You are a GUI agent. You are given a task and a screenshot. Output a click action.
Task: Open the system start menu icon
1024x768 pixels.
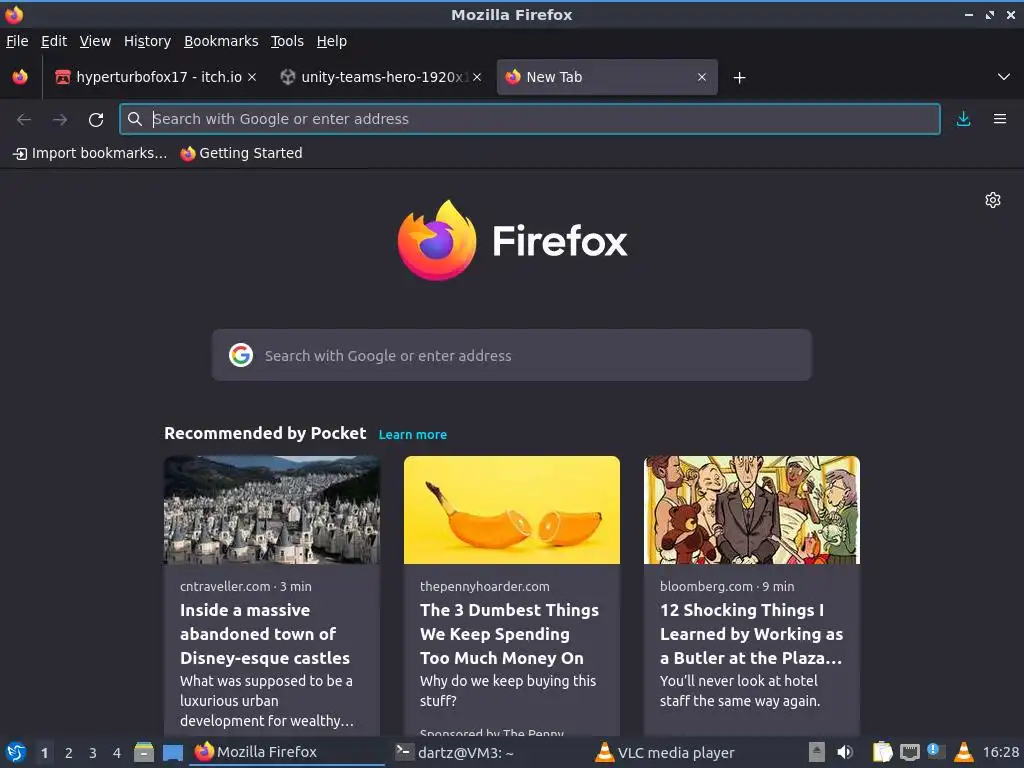click(16, 752)
